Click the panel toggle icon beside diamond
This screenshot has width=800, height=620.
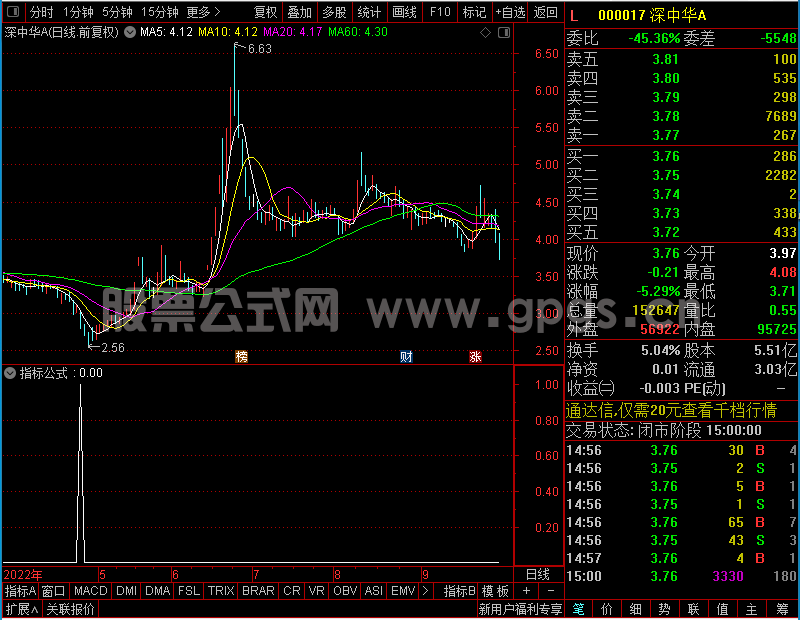[504, 33]
